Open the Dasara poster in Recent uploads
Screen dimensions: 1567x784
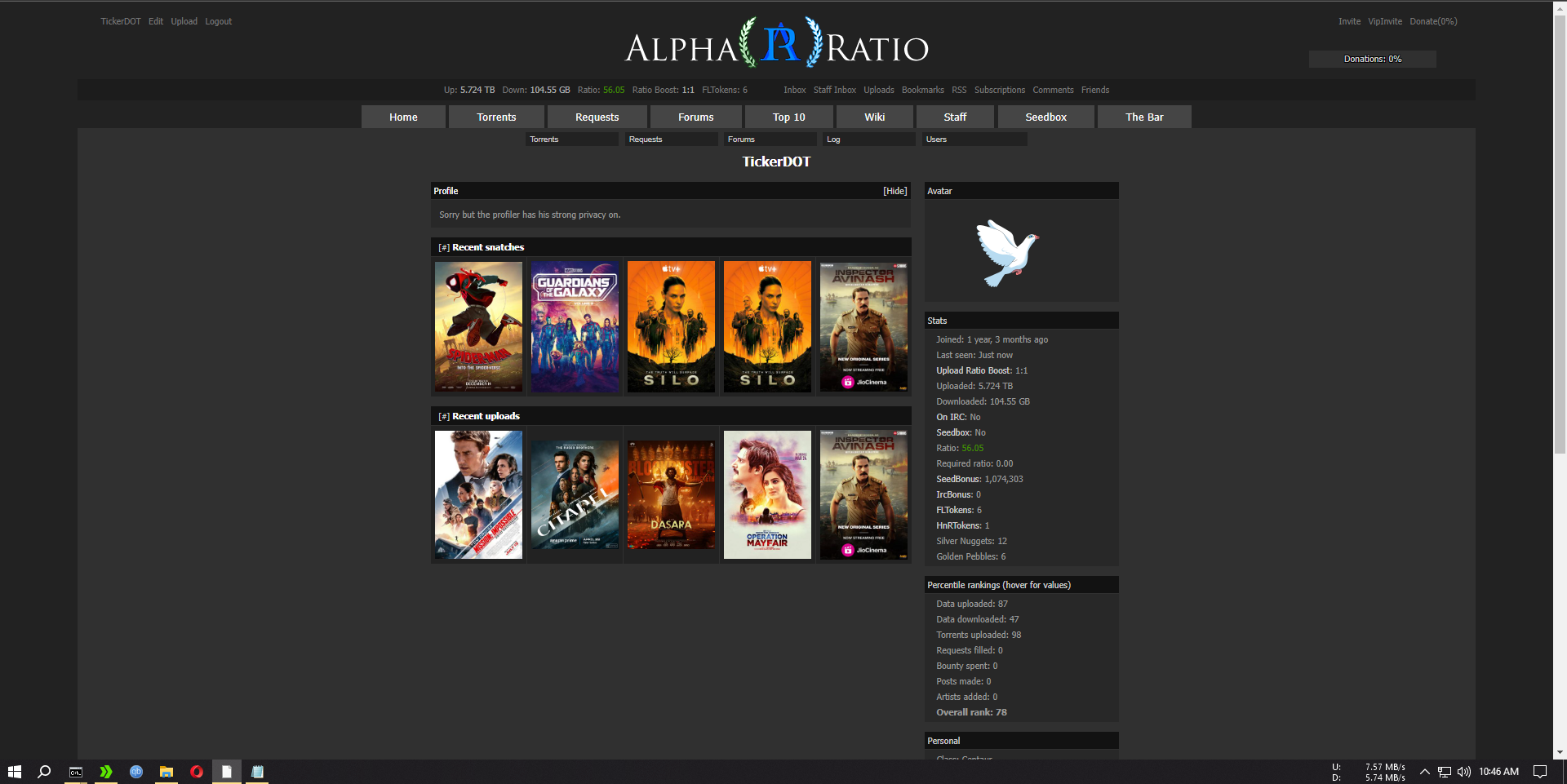[x=671, y=495]
